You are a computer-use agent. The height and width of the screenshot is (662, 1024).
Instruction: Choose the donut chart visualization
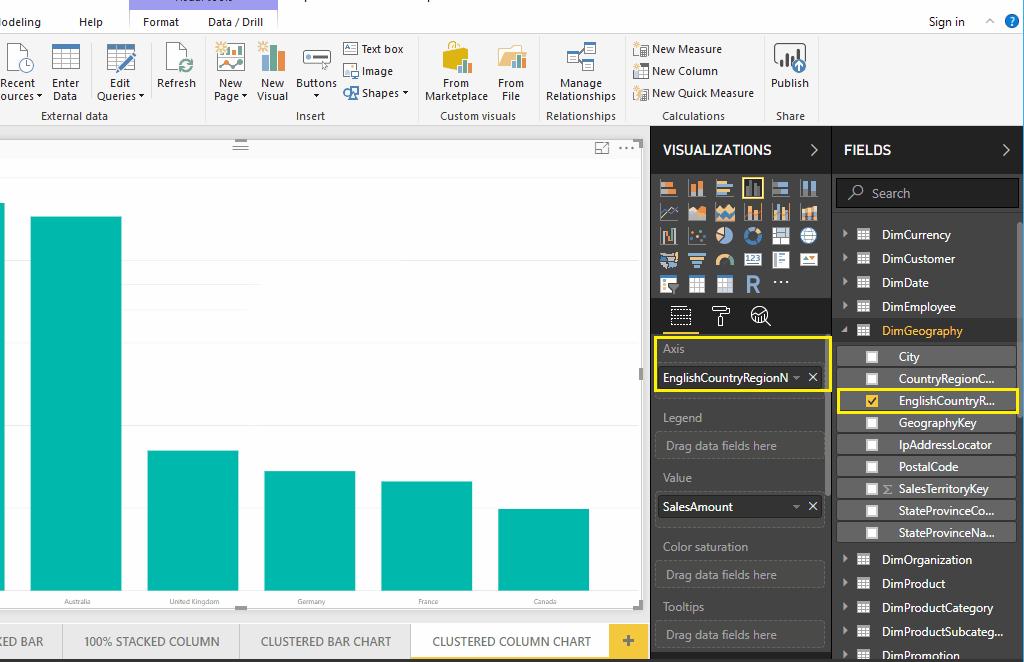point(753,236)
